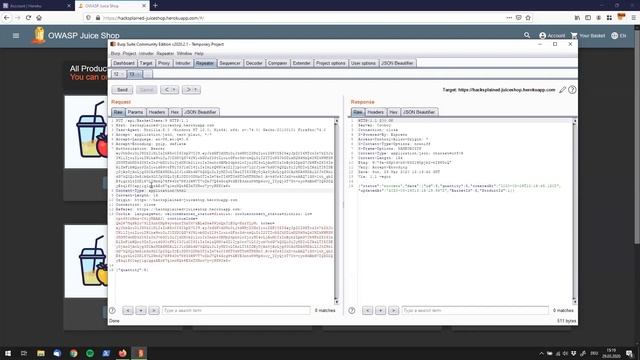Image resolution: width=640 pixels, height=360 pixels.
Task: Open request search help question mark icon
Action: (x=112, y=311)
